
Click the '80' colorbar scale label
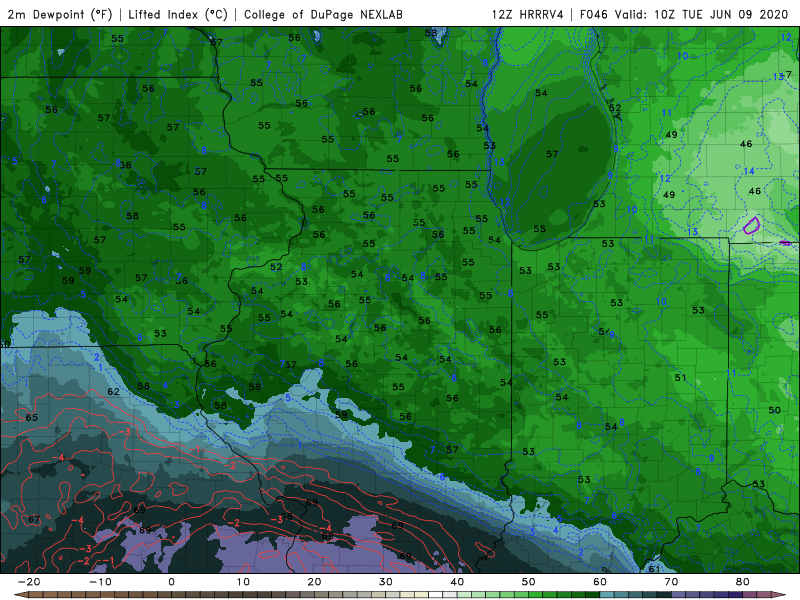[x=743, y=582]
